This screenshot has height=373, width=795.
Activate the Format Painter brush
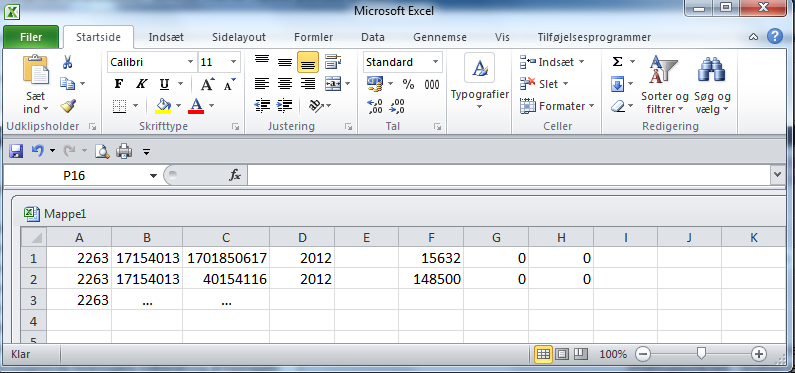(x=67, y=105)
